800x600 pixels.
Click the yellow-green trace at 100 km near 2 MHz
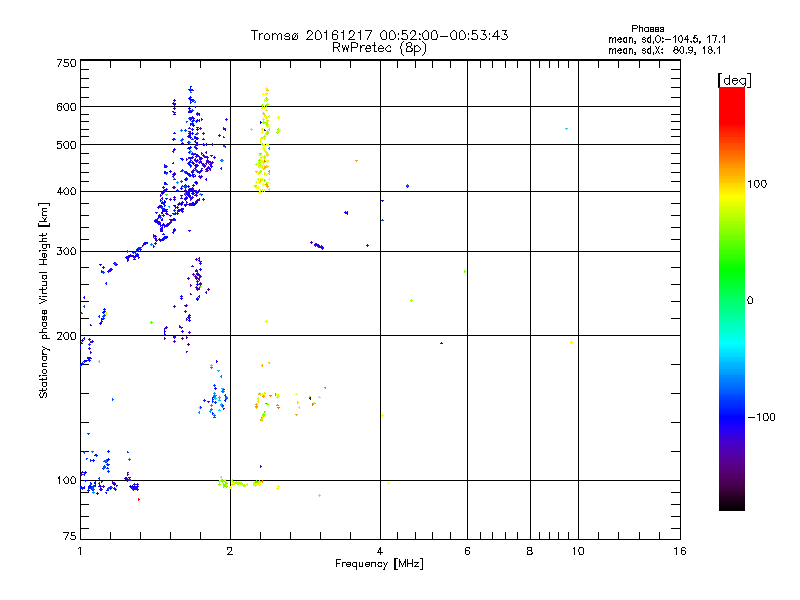pos(240,483)
